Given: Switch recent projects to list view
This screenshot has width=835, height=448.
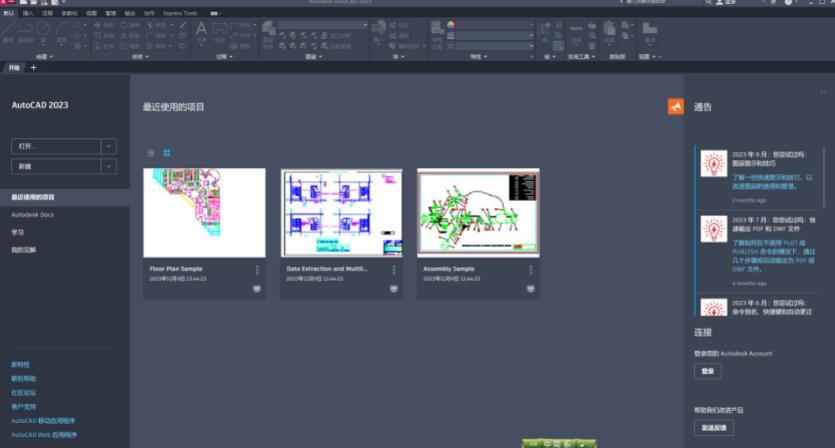Looking at the screenshot, I should 151,153.
